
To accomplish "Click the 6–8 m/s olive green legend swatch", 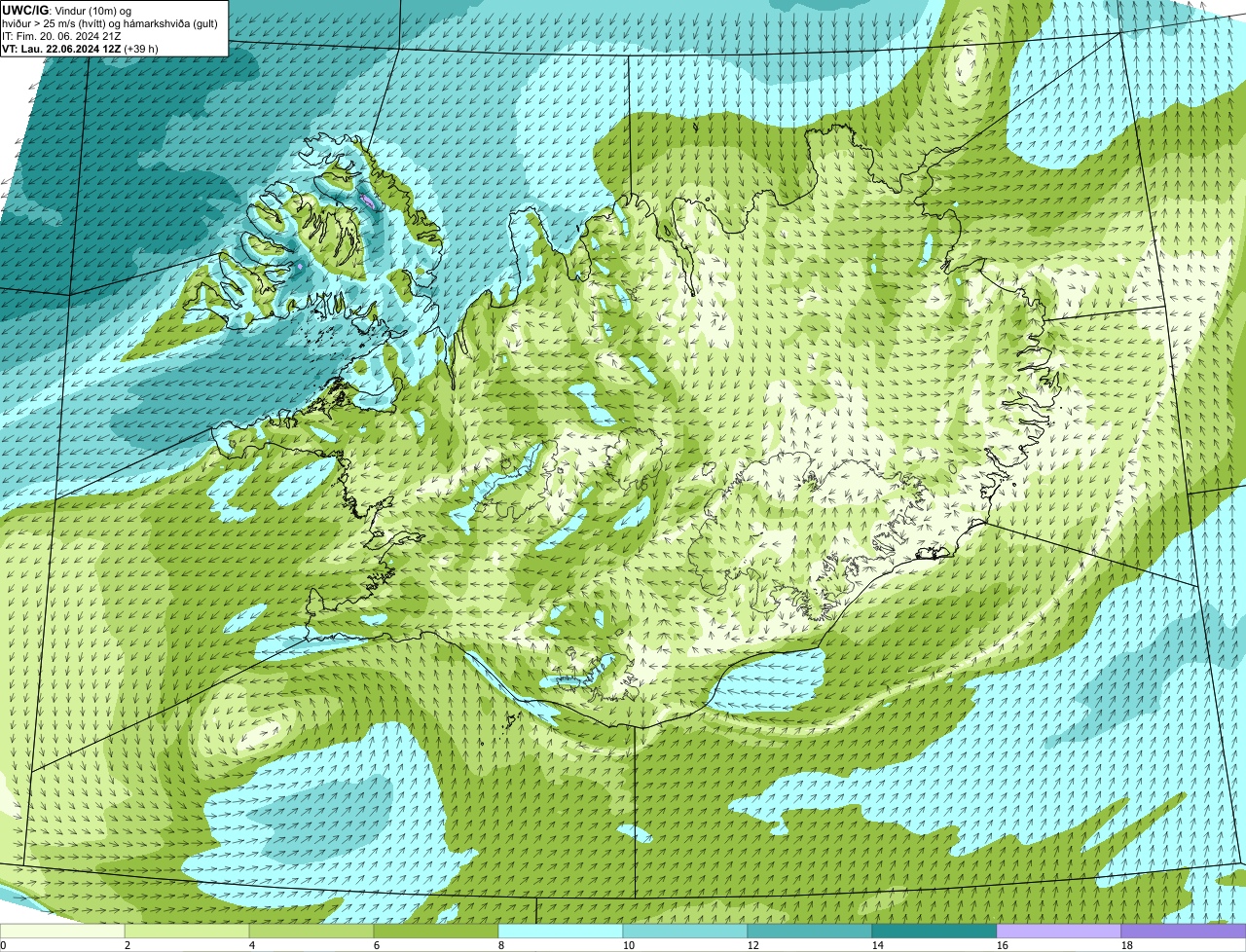I will coord(436,931).
